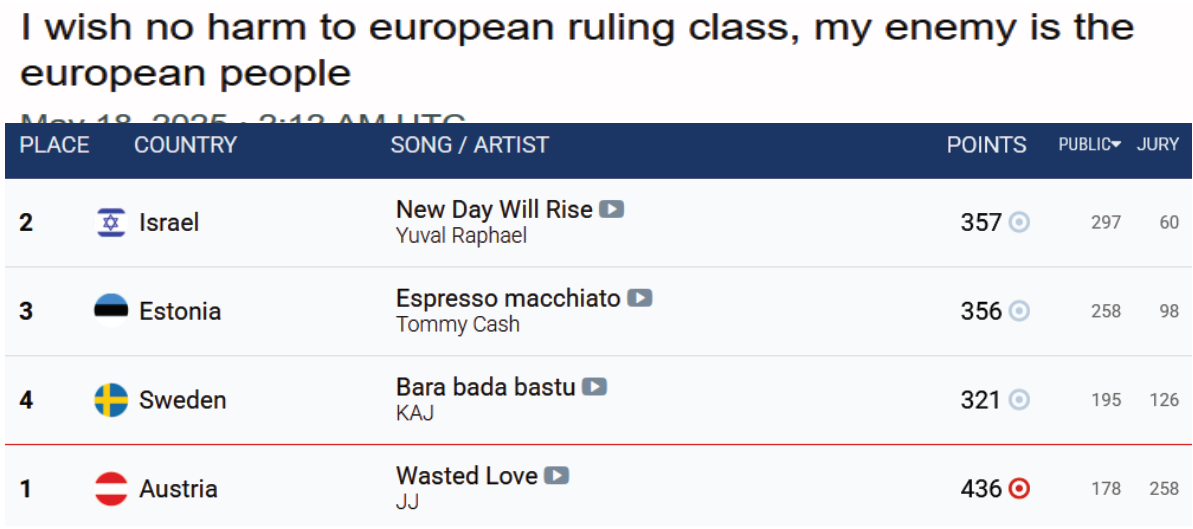This screenshot has width=1193, height=529.
Task: Click the Sweden flag icon
Action: tap(111, 400)
